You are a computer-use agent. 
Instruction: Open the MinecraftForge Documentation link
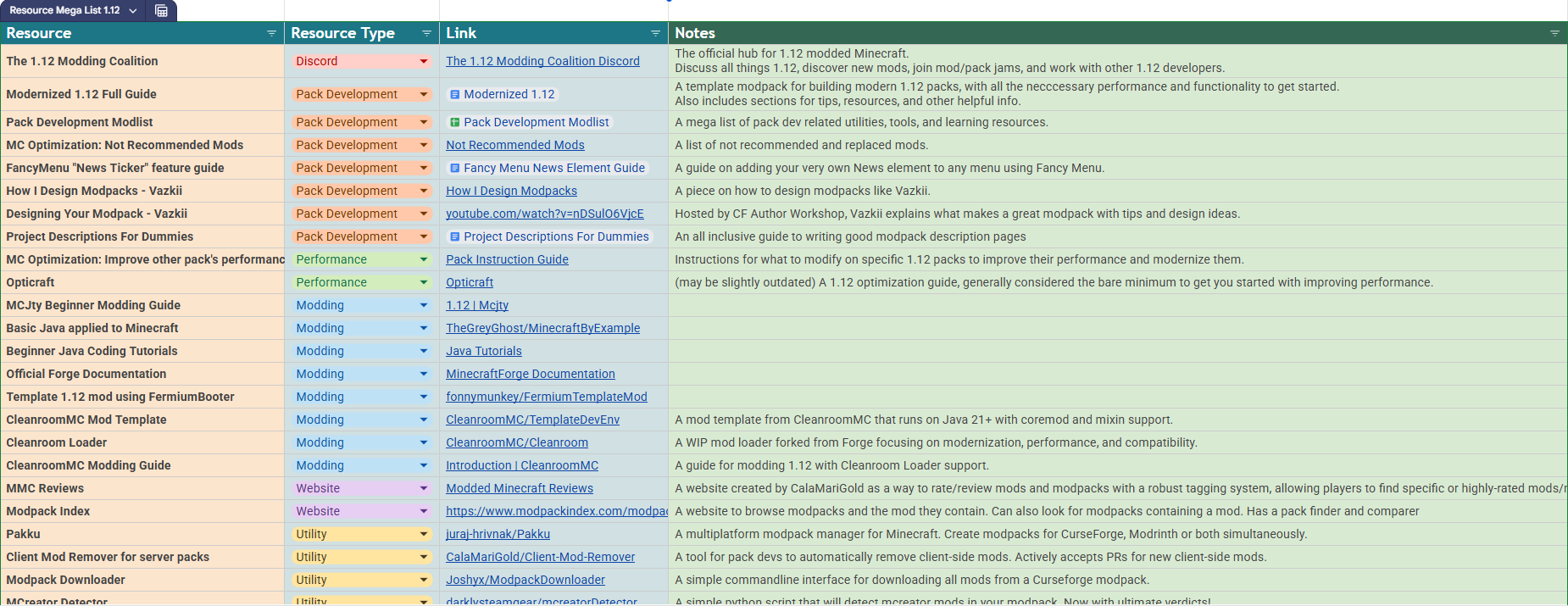(531, 374)
